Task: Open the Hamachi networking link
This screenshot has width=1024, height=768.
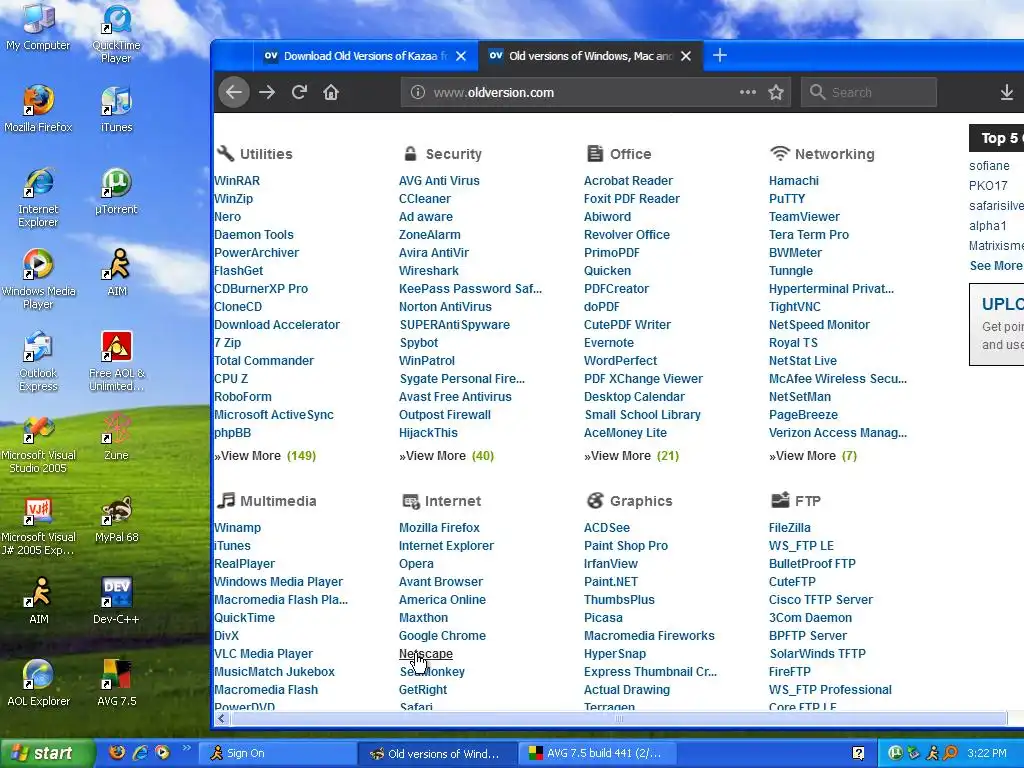Action: point(793,181)
